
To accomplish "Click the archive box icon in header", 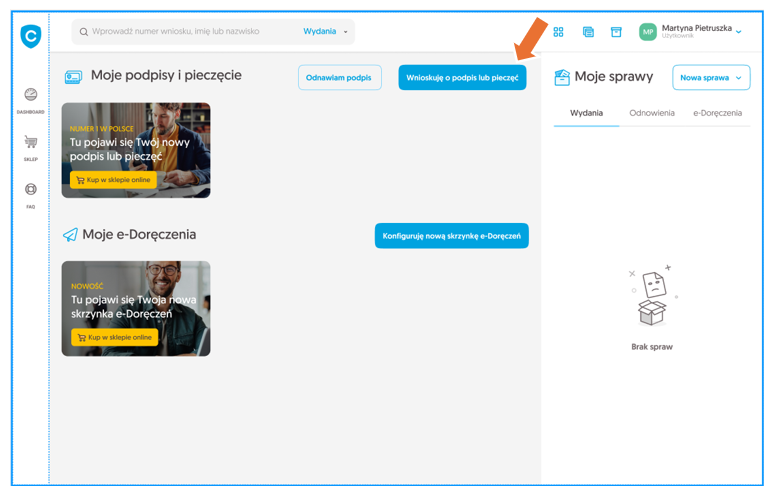I will (616, 32).
